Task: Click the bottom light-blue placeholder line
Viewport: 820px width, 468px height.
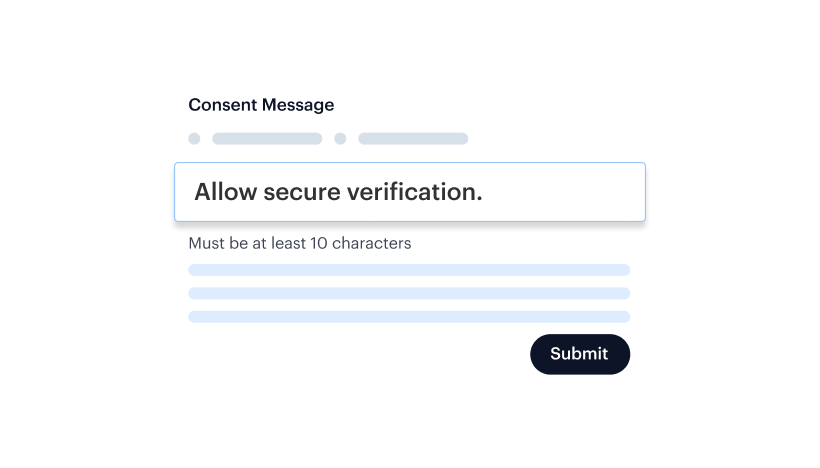Action: [x=409, y=317]
